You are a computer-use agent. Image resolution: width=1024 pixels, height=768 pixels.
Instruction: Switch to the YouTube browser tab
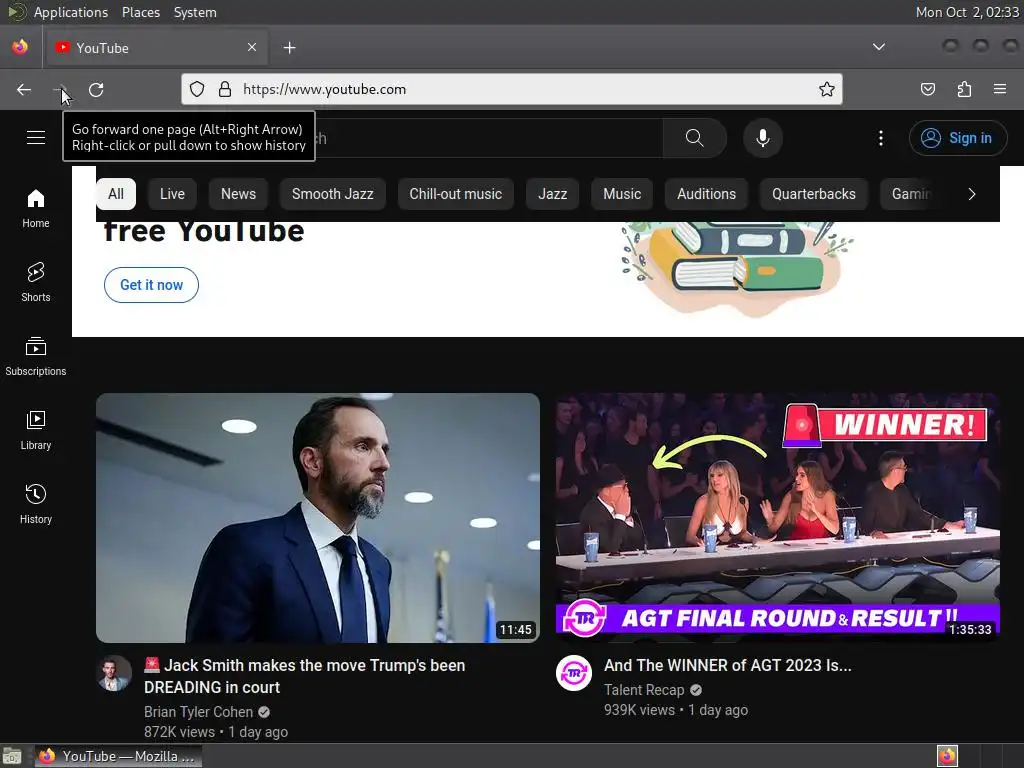click(x=156, y=48)
